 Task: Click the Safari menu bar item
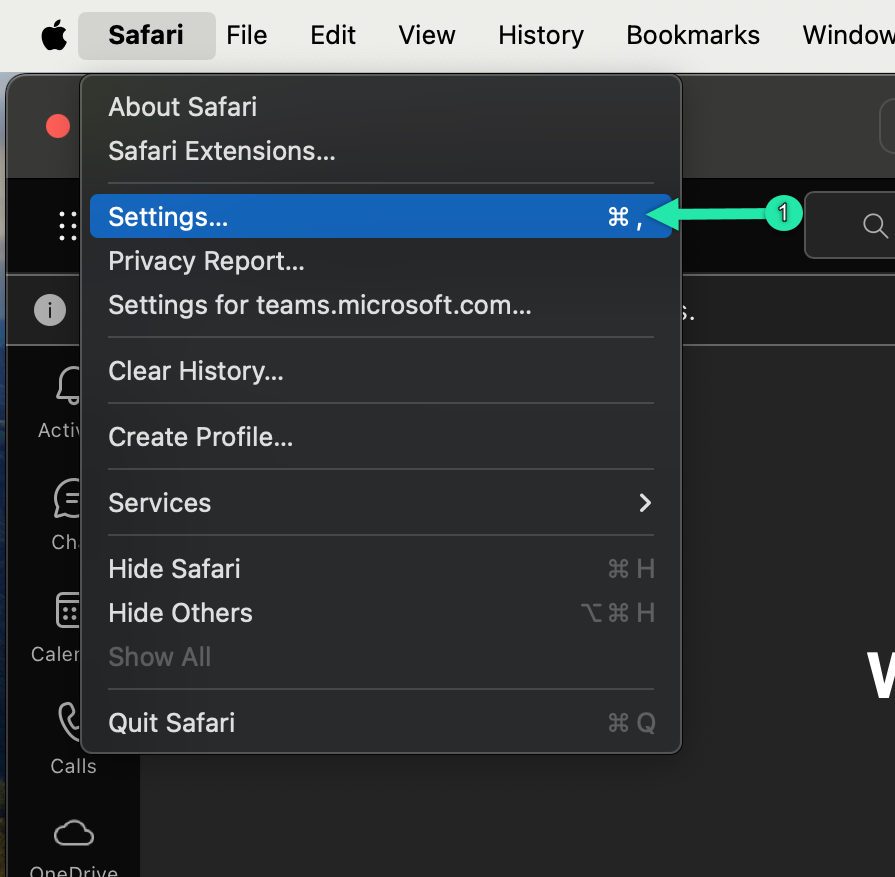point(146,35)
